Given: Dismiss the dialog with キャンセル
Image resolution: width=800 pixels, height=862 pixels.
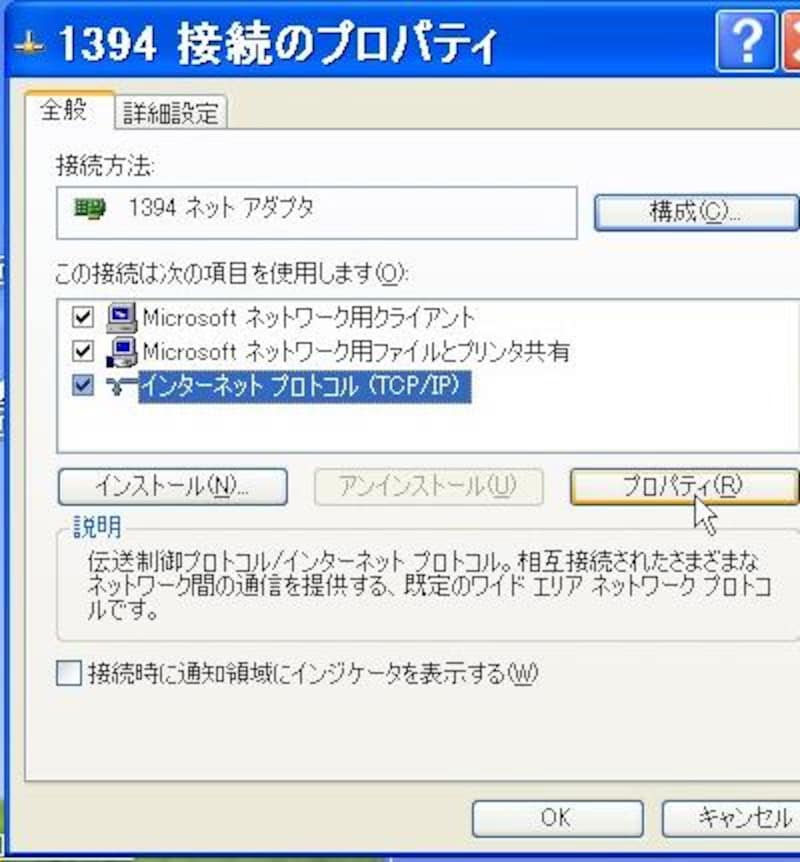Looking at the screenshot, I should coord(731,819).
